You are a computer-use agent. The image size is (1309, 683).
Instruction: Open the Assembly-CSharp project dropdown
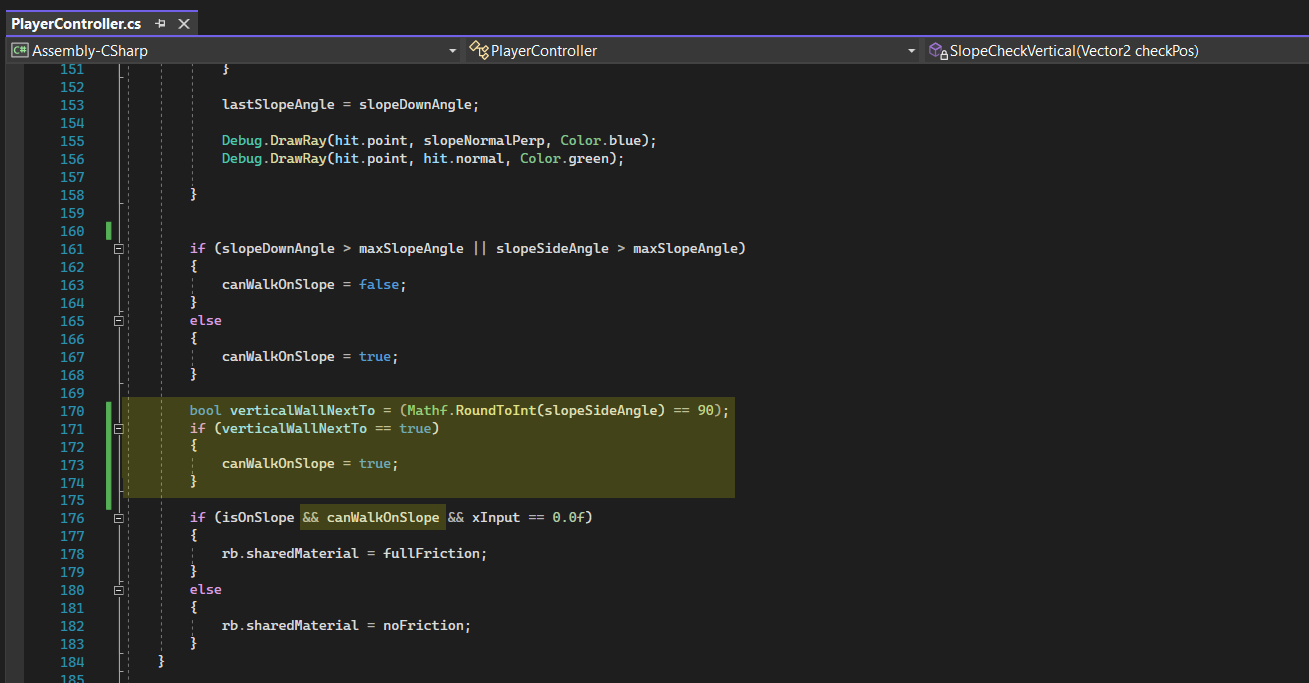coord(234,50)
